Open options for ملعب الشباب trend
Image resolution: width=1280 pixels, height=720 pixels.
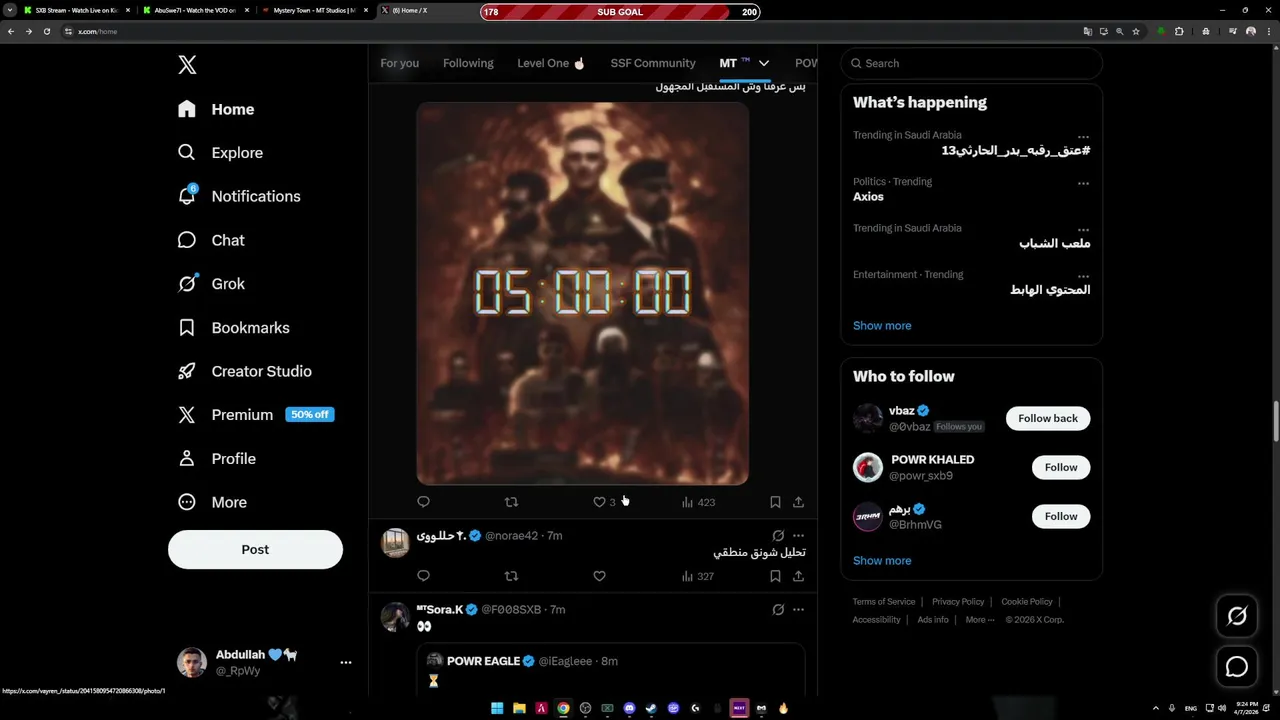coord(1083,230)
